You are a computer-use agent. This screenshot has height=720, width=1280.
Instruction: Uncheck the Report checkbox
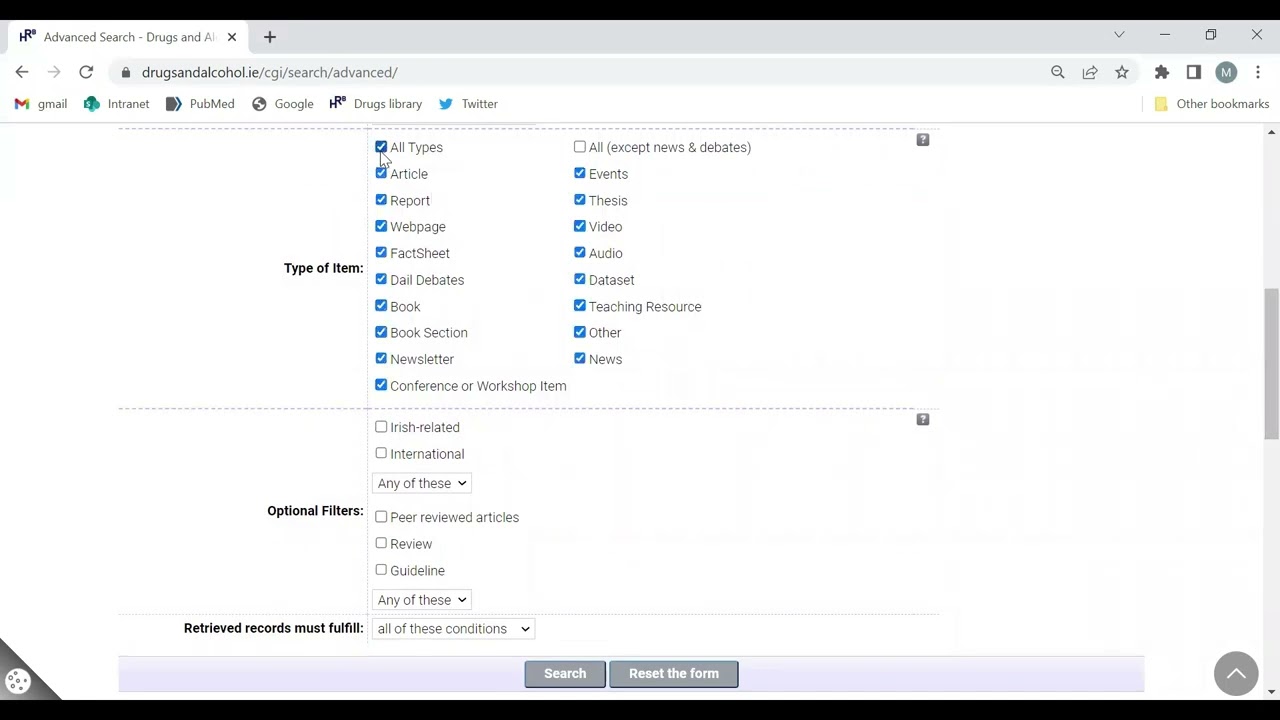click(x=381, y=200)
